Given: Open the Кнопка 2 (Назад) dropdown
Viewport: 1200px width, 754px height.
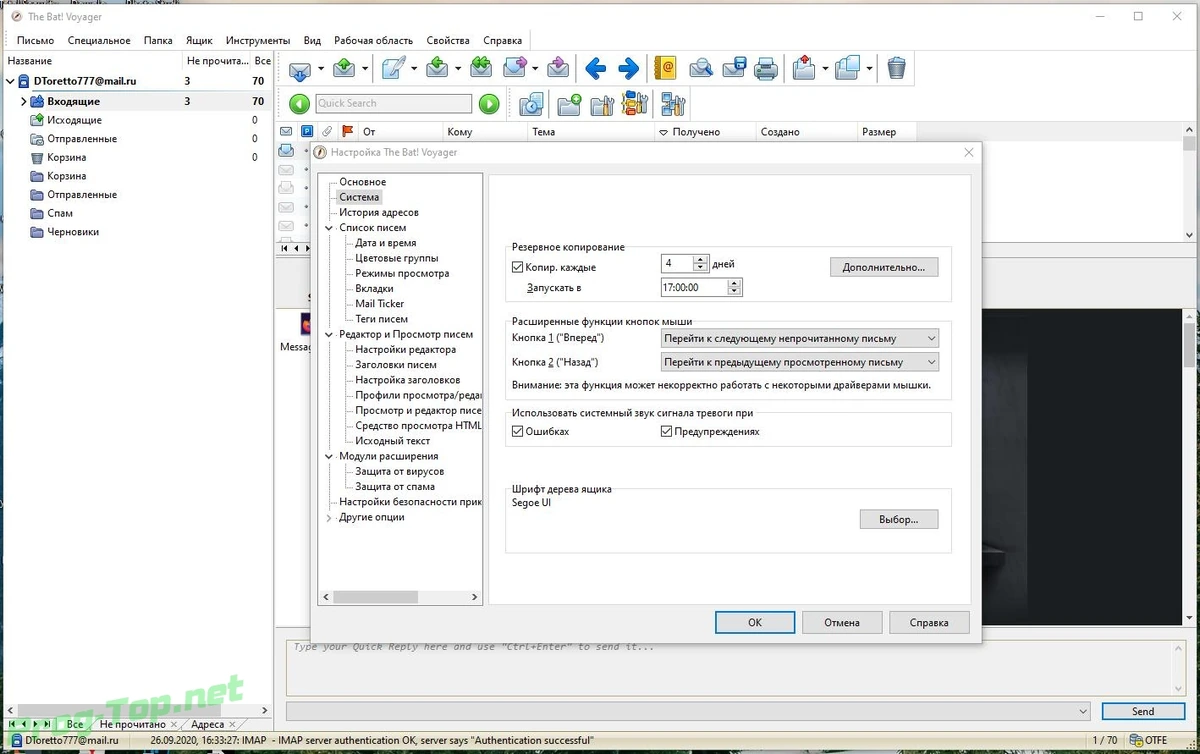Looking at the screenshot, I should pos(800,362).
